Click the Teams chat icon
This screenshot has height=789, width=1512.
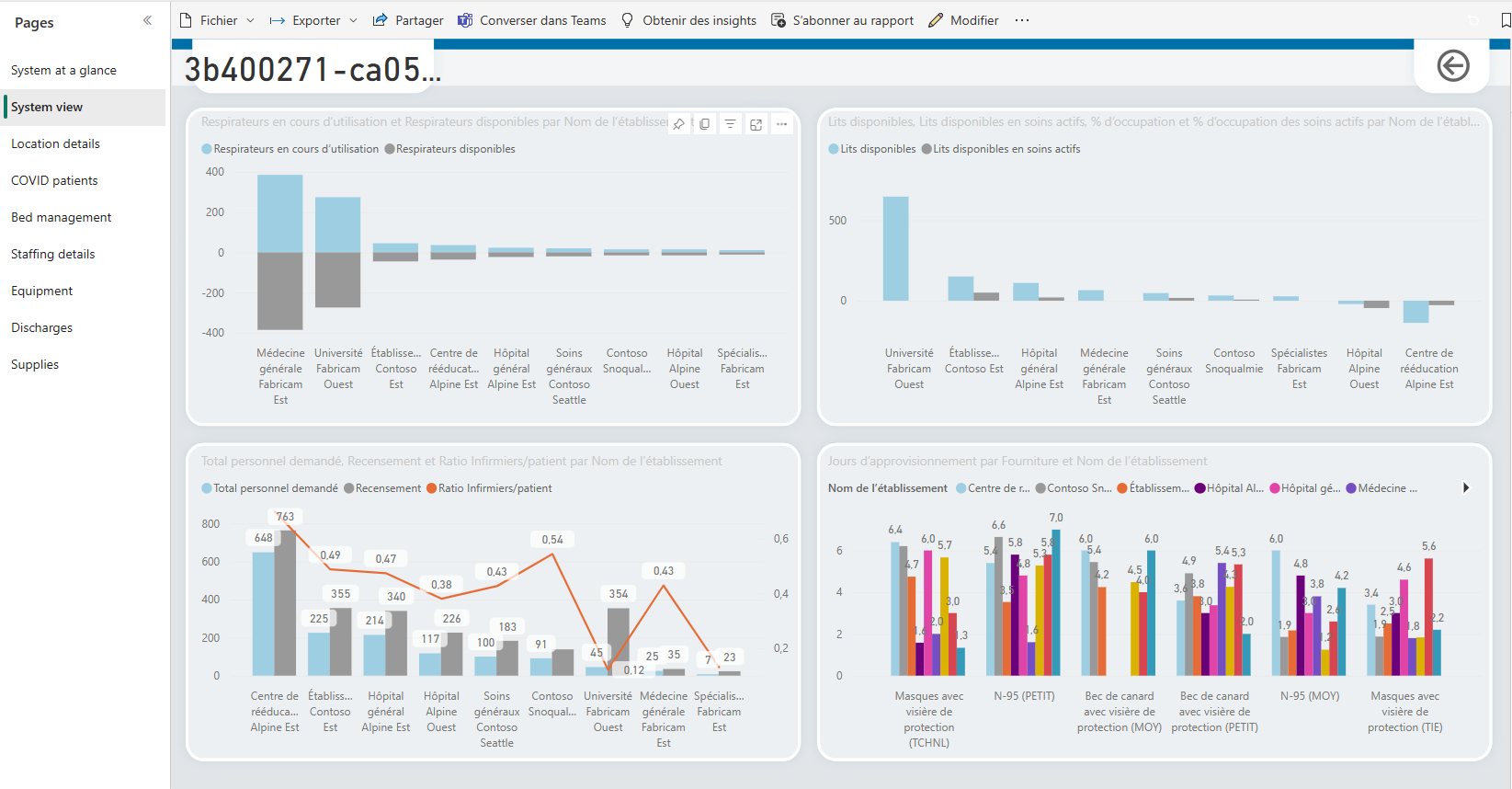[x=465, y=20]
